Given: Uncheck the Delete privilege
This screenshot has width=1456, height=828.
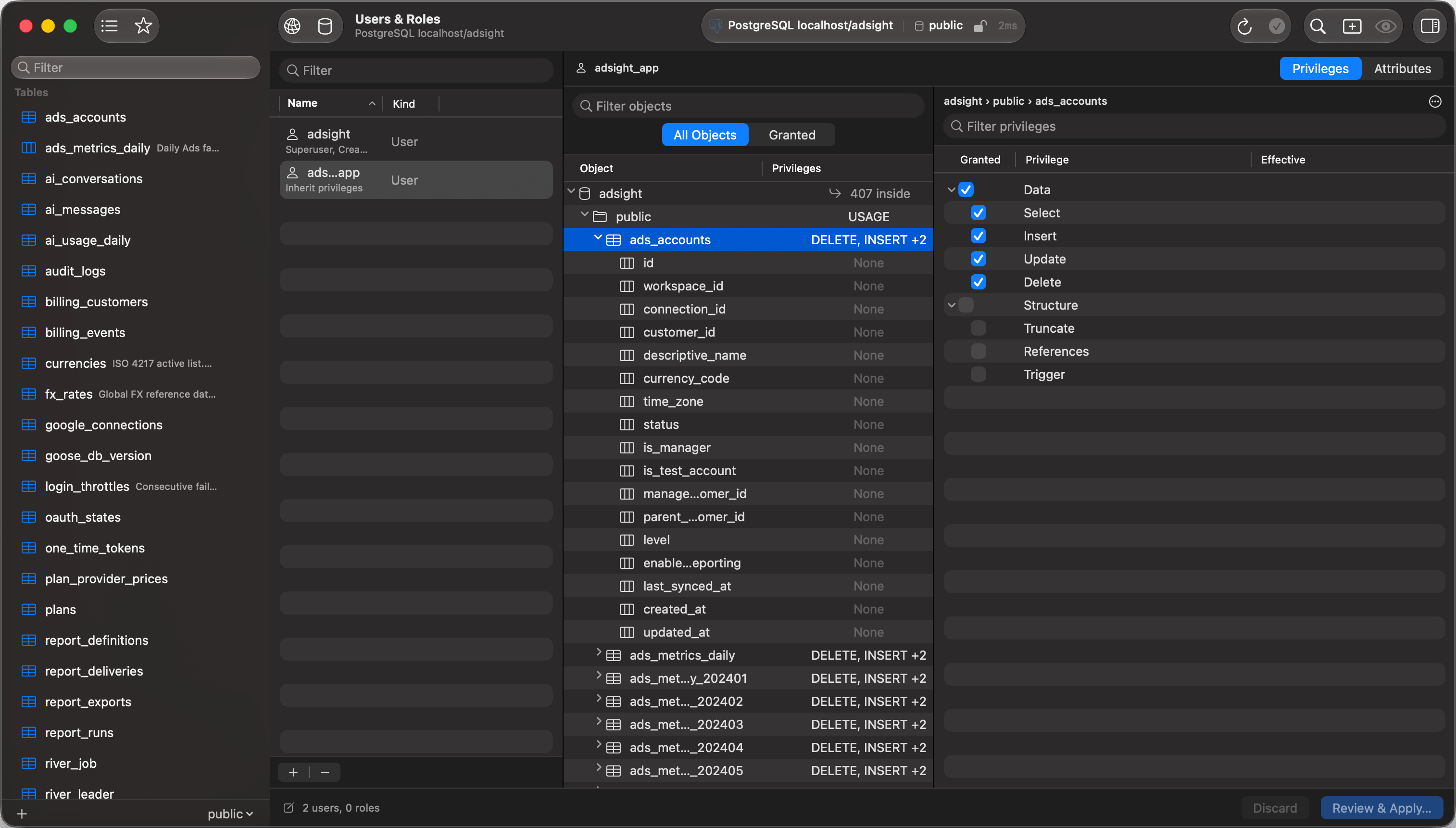Looking at the screenshot, I should (x=978, y=282).
